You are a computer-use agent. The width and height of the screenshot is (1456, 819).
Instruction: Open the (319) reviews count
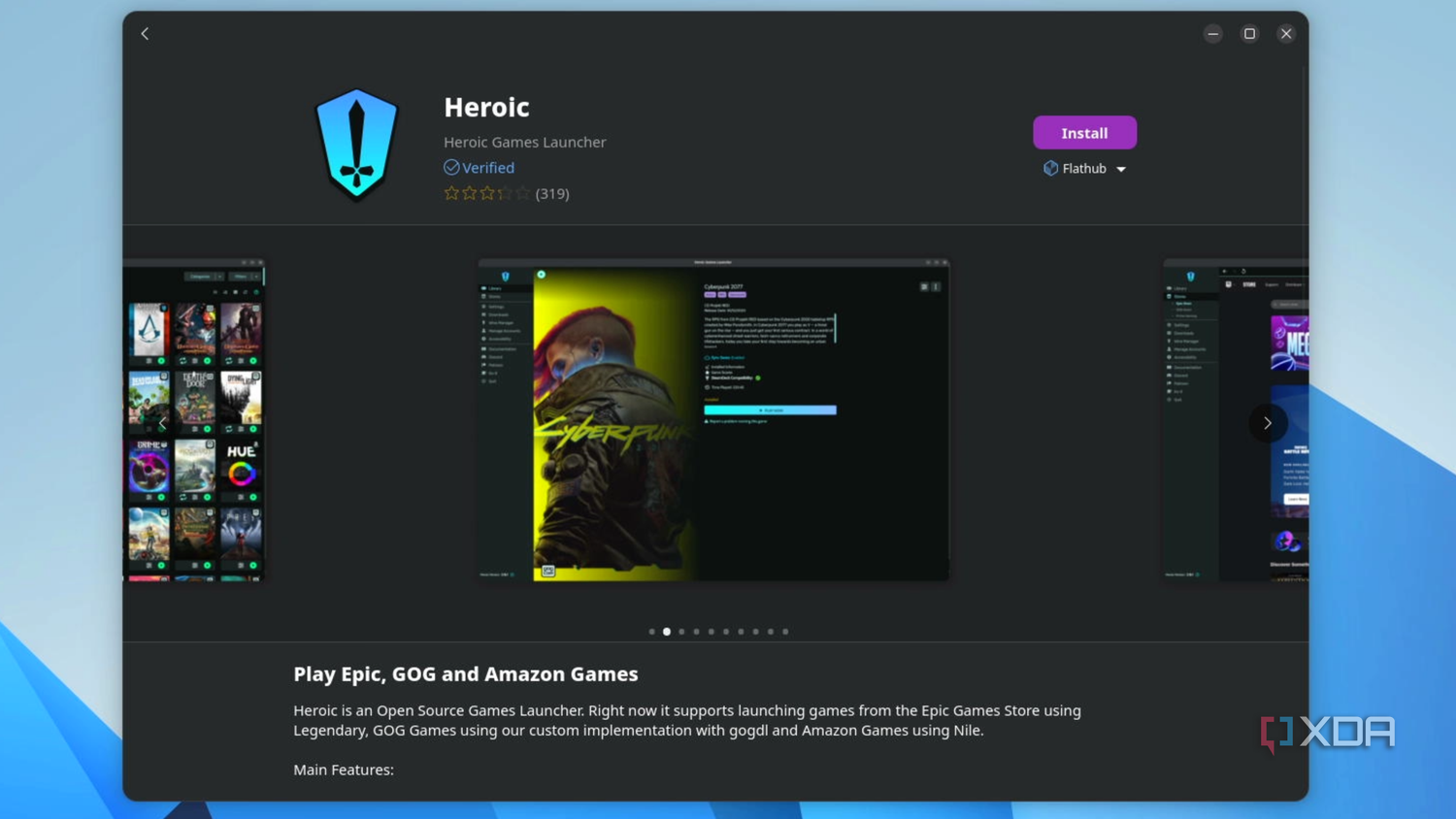pyautogui.click(x=552, y=193)
